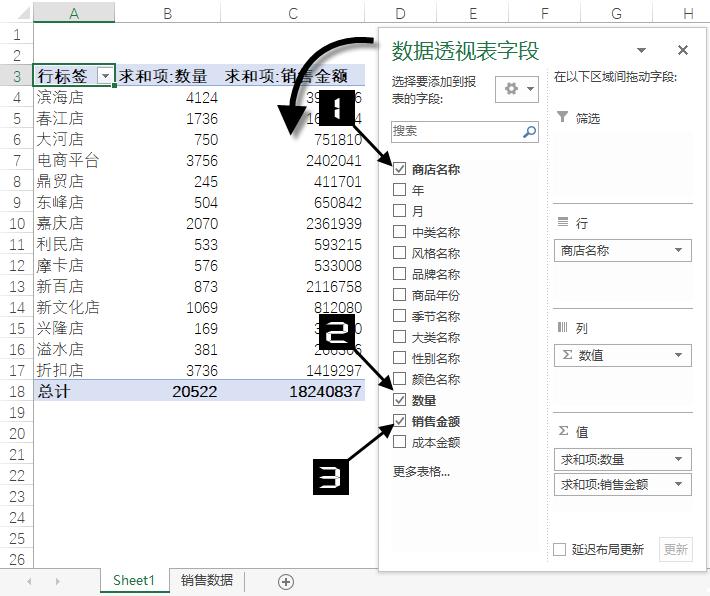Viewport: 710px width, 596px height.
Task: Open the gear tools menu in field pane
Action: click(517, 89)
